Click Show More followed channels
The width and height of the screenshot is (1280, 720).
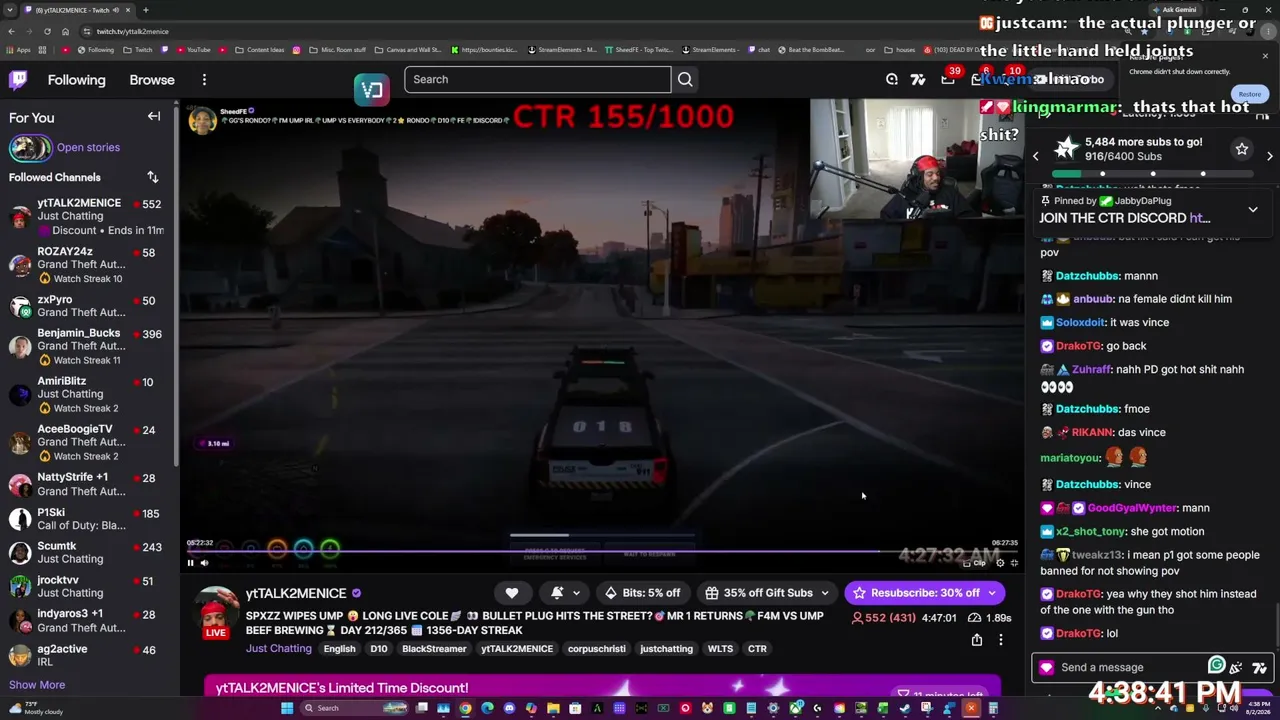[37, 685]
